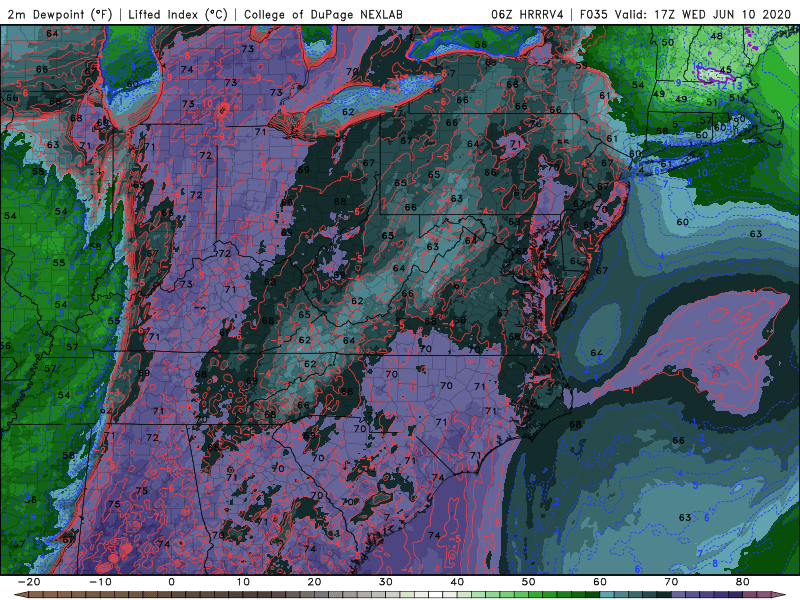Click the "17Z WED JUN 10 2020" valid time
800x600 pixels.
click(x=722, y=14)
